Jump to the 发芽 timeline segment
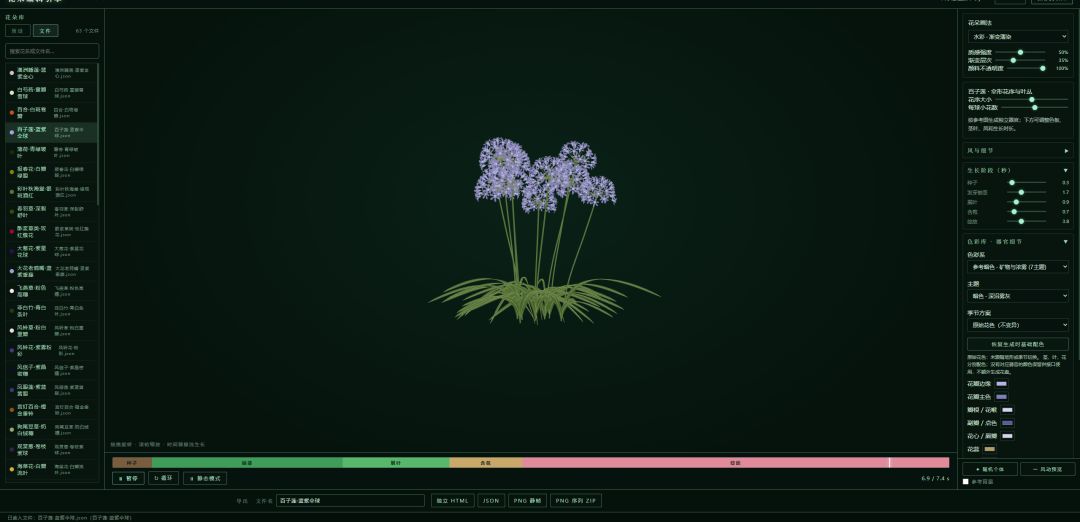This screenshot has height=522, width=1080. point(247,463)
